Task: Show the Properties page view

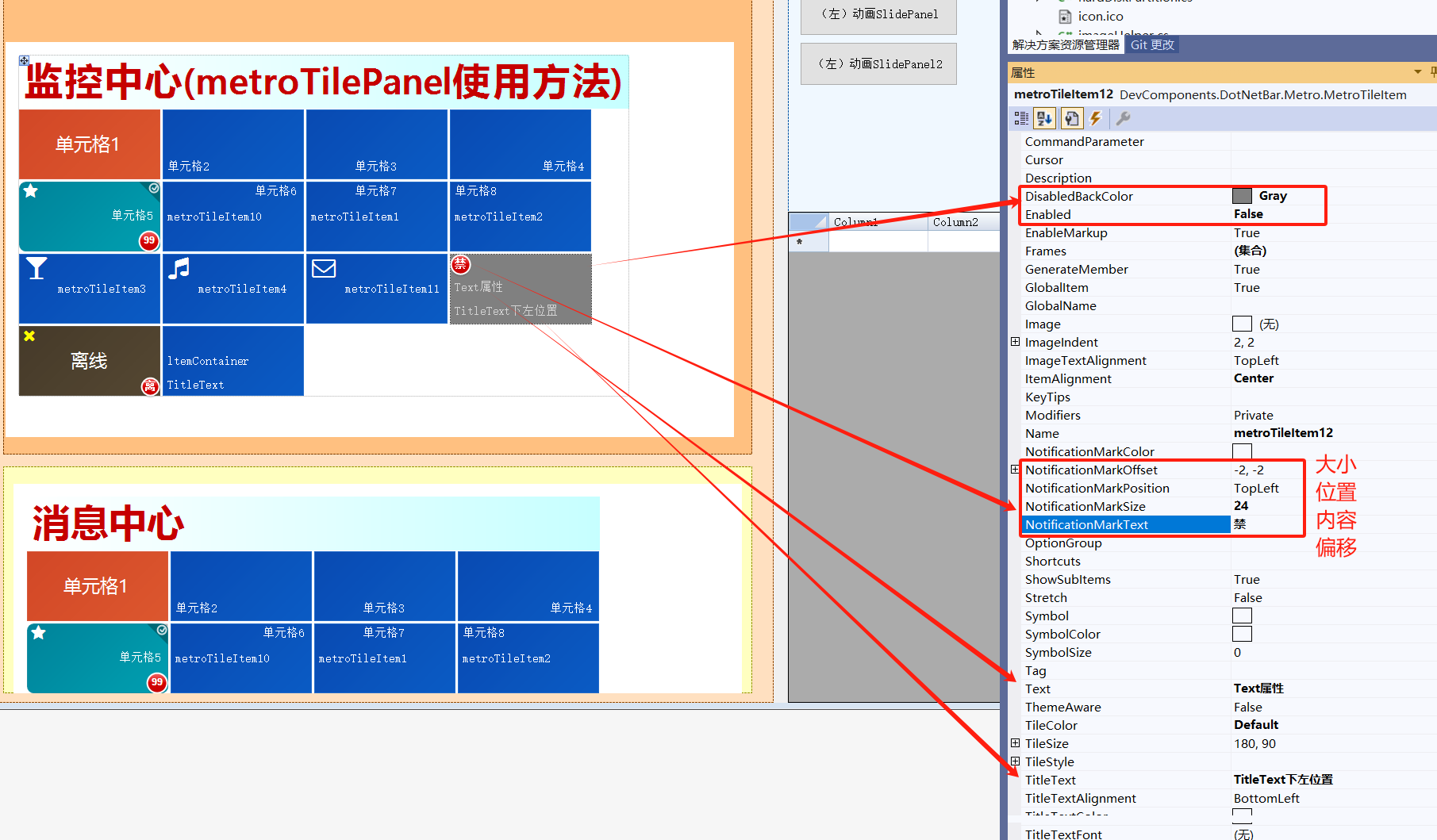Action: coord(1071,118)
